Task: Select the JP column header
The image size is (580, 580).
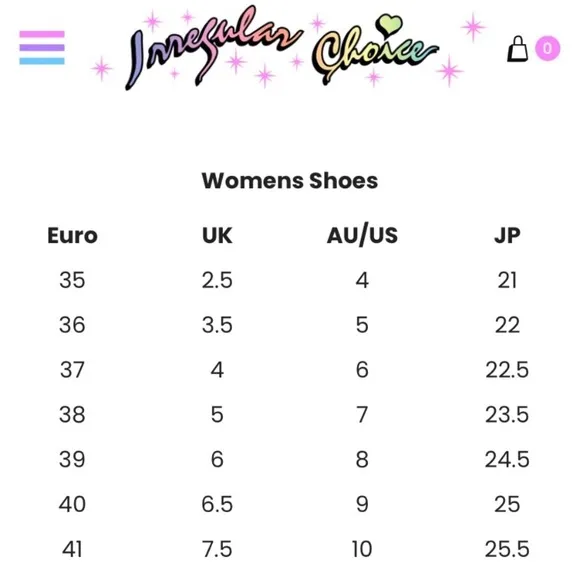Action: coord(507,235)
